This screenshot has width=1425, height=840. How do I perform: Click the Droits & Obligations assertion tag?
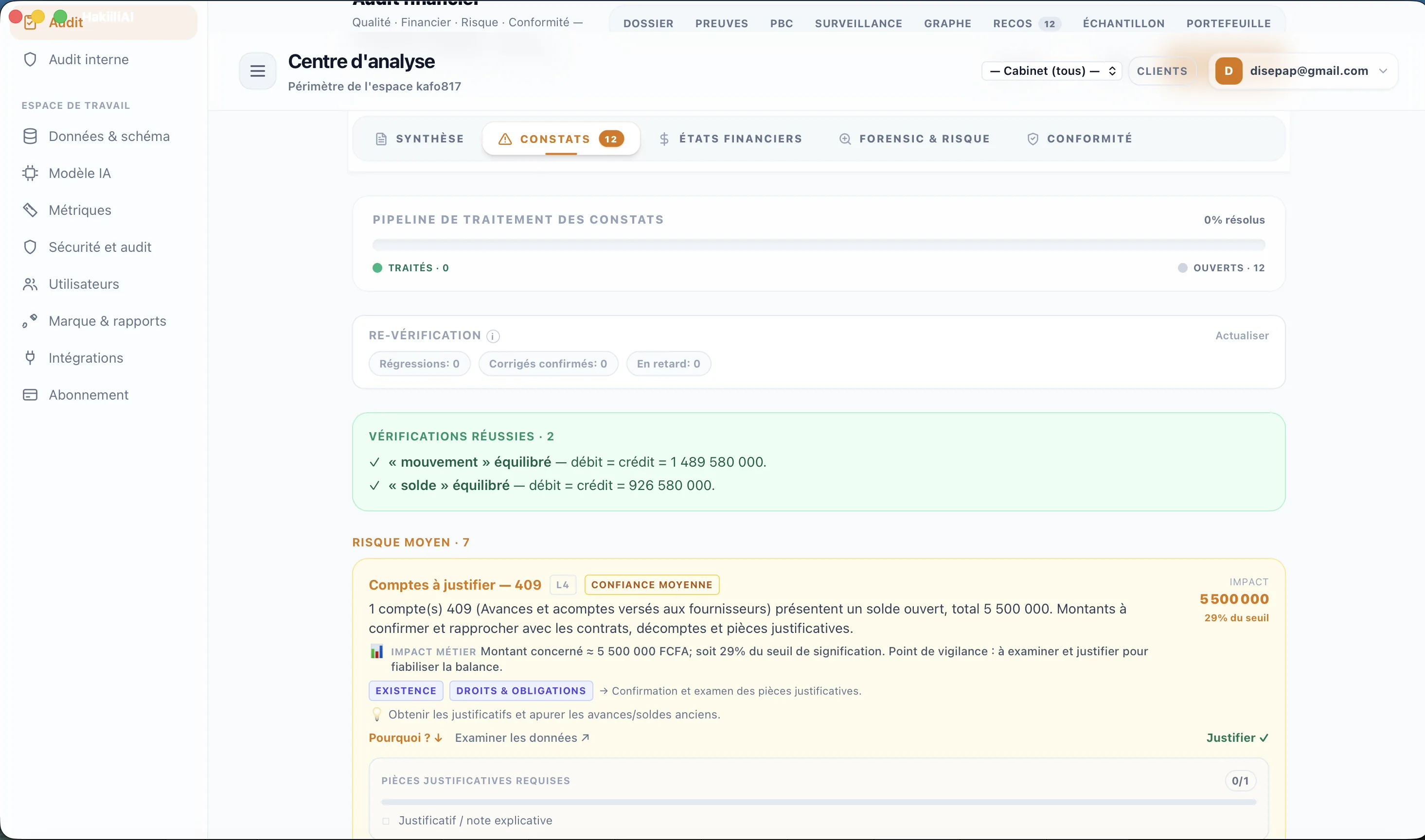coord(521,691)
